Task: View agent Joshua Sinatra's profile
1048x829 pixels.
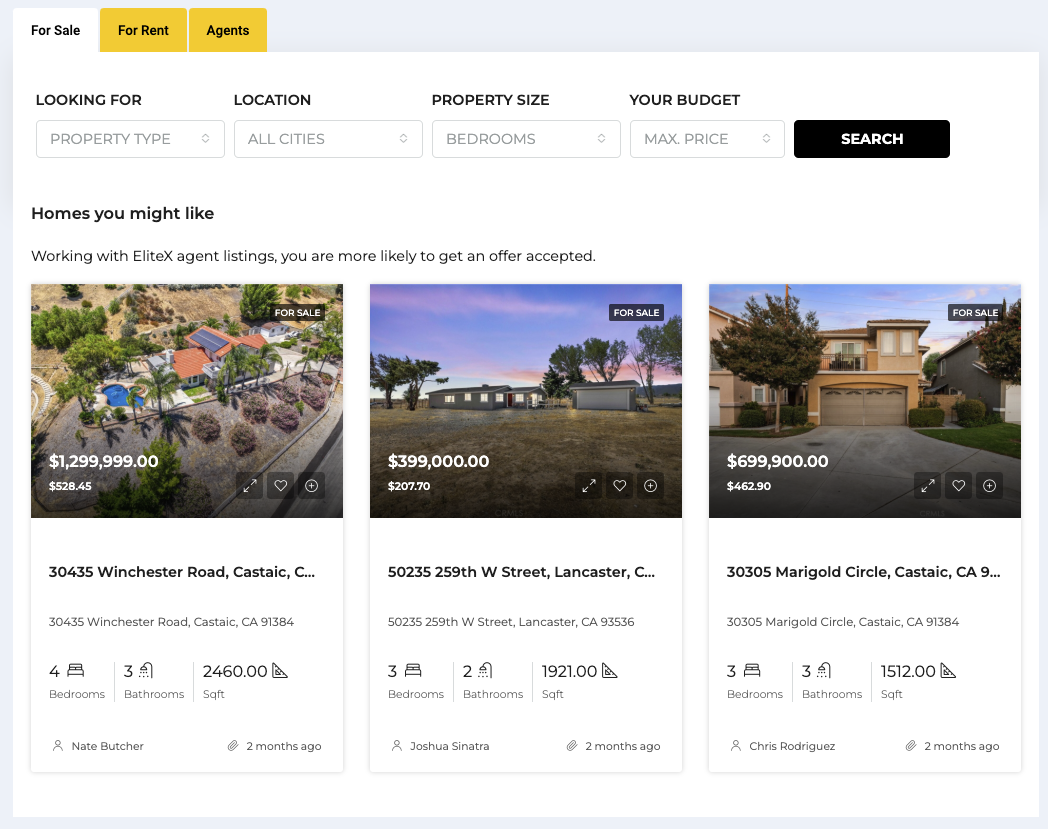Action: (x=450, y=746)
